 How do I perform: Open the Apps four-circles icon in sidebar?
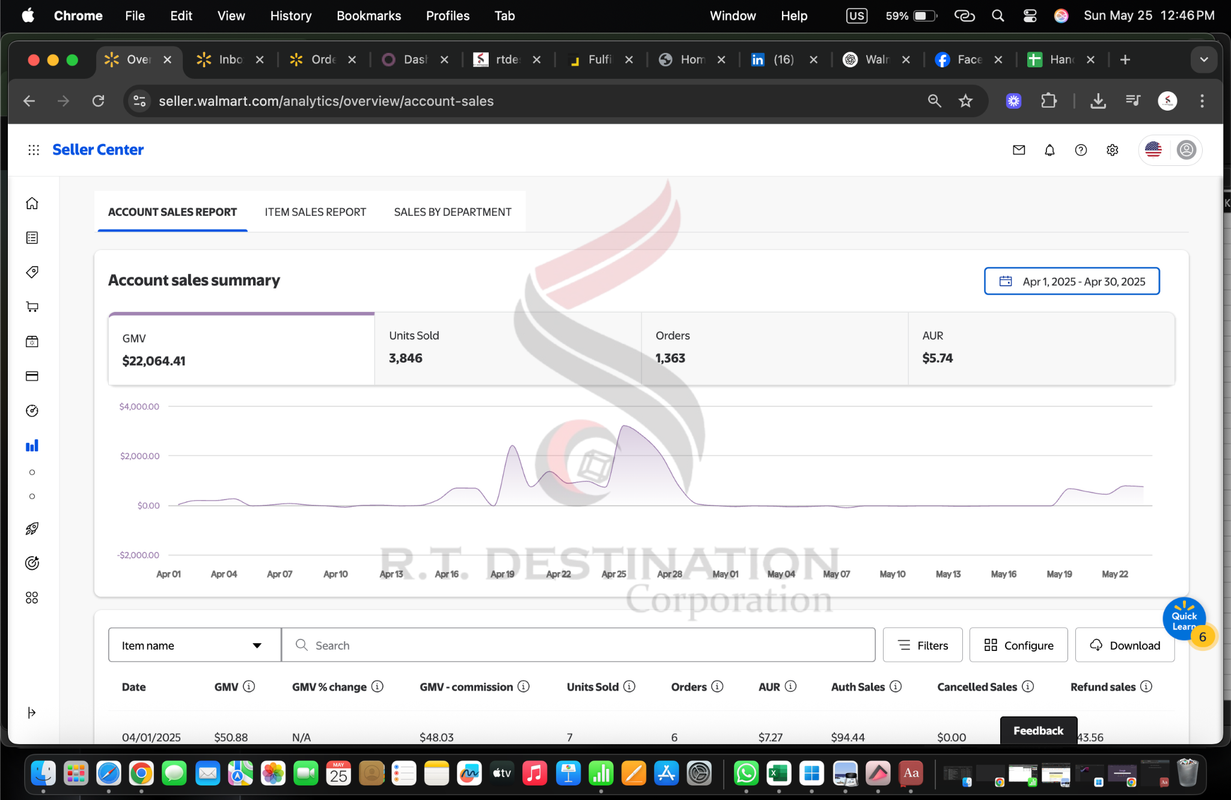coord(32,597)
